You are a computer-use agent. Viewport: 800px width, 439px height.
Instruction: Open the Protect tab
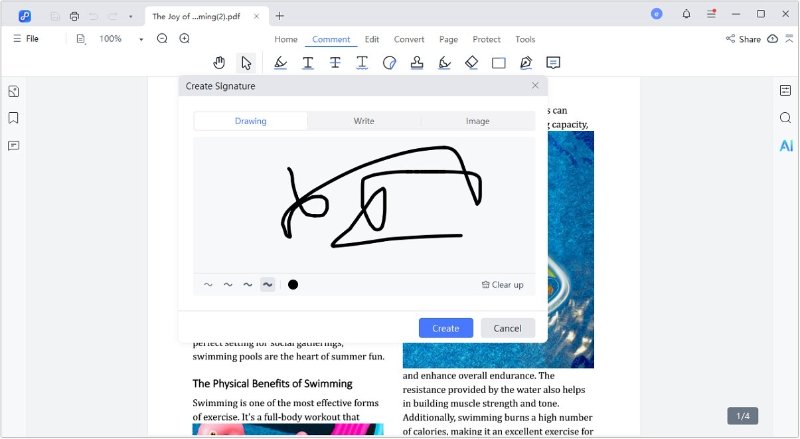[487, 39]
